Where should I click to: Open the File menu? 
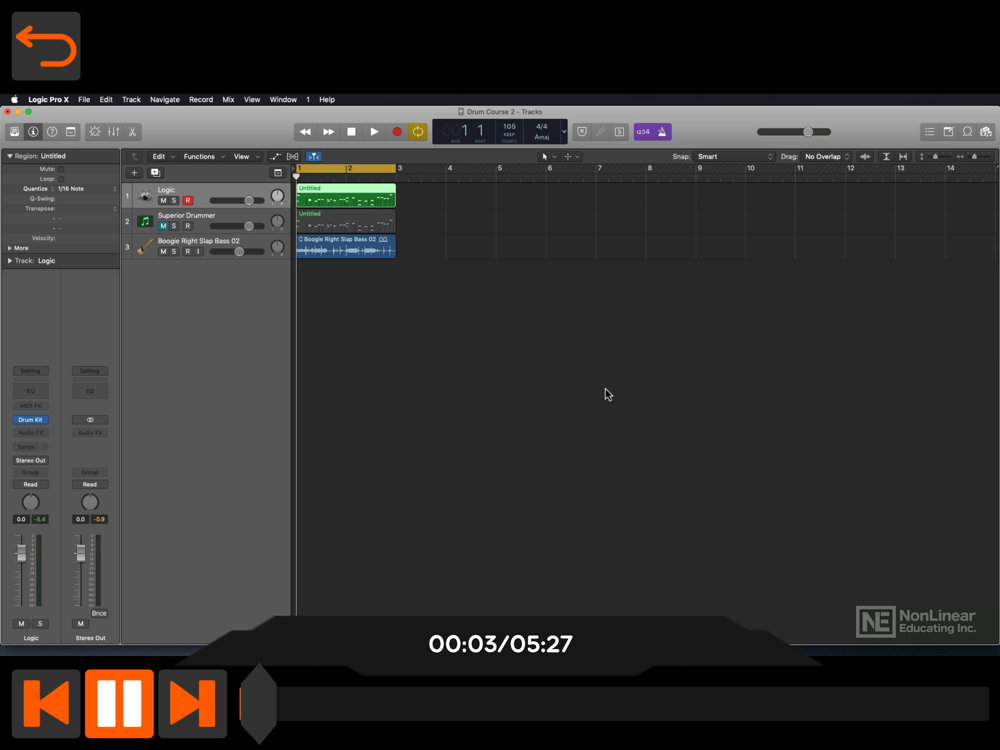click(84, 99)
